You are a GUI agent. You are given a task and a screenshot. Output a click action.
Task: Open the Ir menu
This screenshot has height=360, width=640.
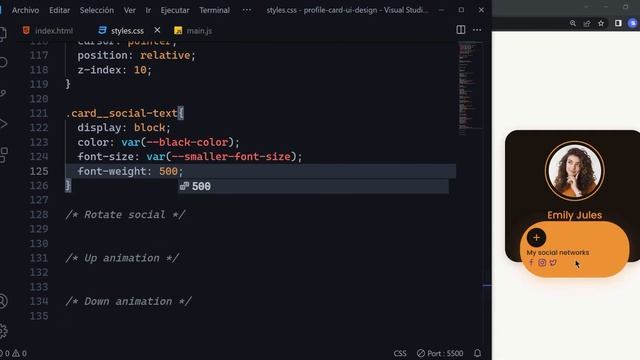click(x=148, y=10)
